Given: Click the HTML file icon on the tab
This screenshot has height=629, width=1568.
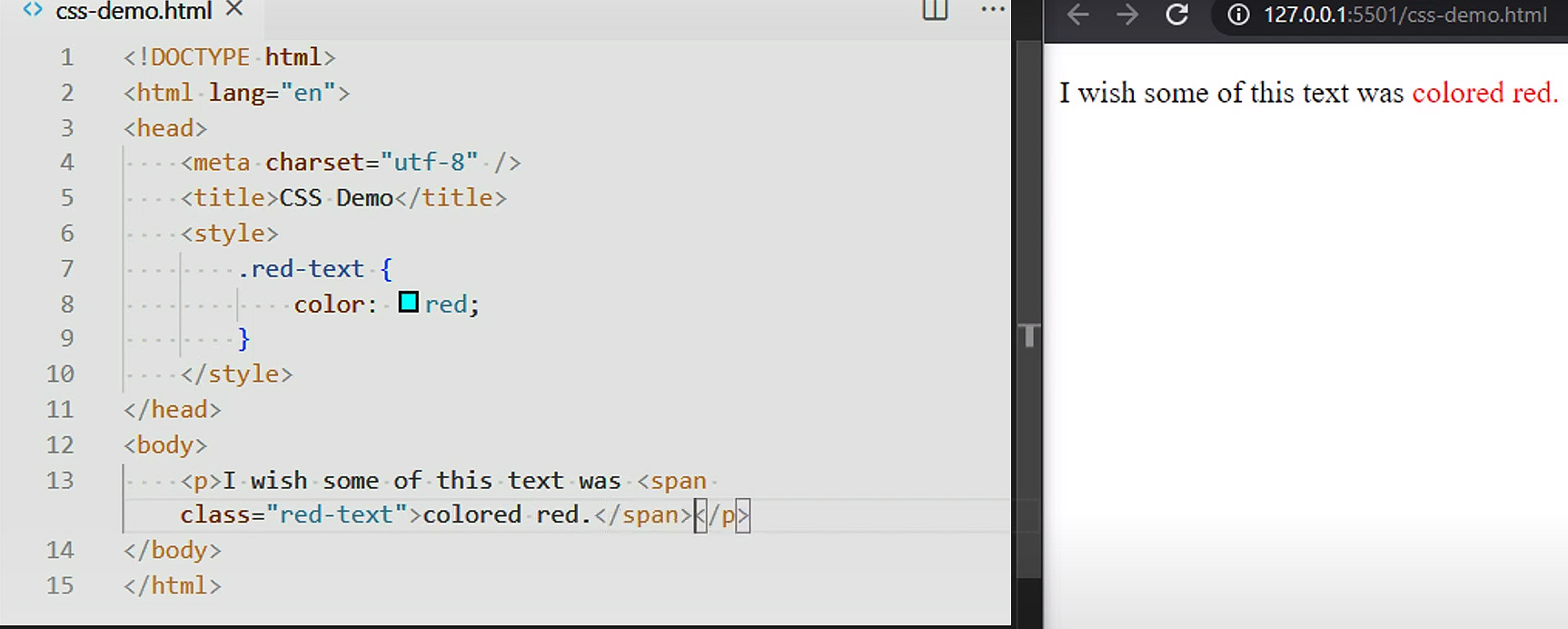Looking at the screenshot, I should point(33,10).
